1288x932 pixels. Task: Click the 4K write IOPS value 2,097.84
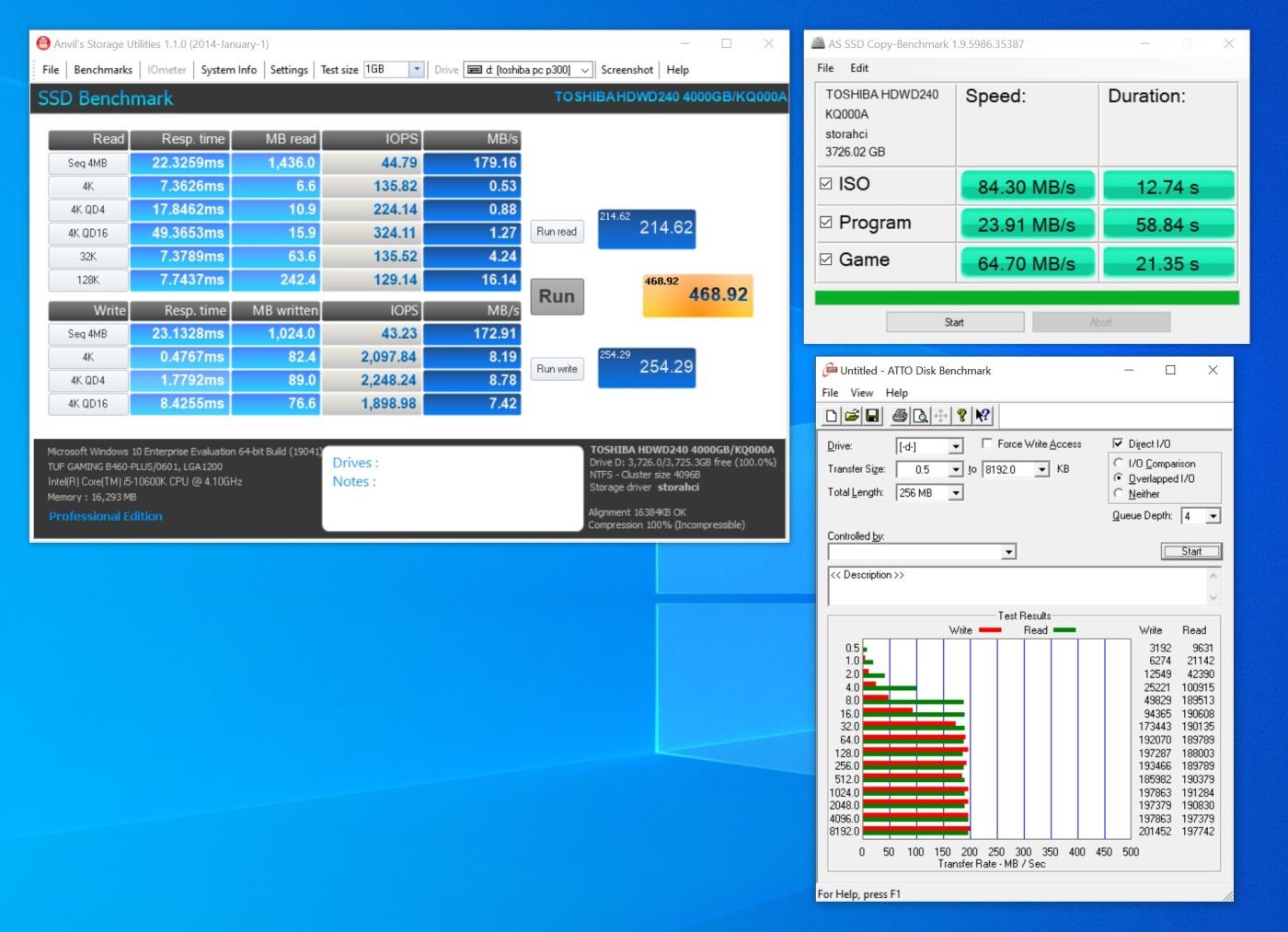coord(372,357)
